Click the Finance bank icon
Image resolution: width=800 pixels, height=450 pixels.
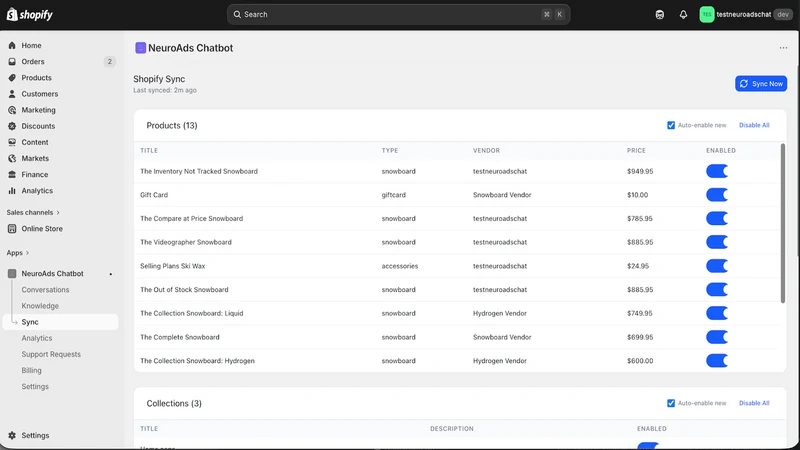[12, 174]
